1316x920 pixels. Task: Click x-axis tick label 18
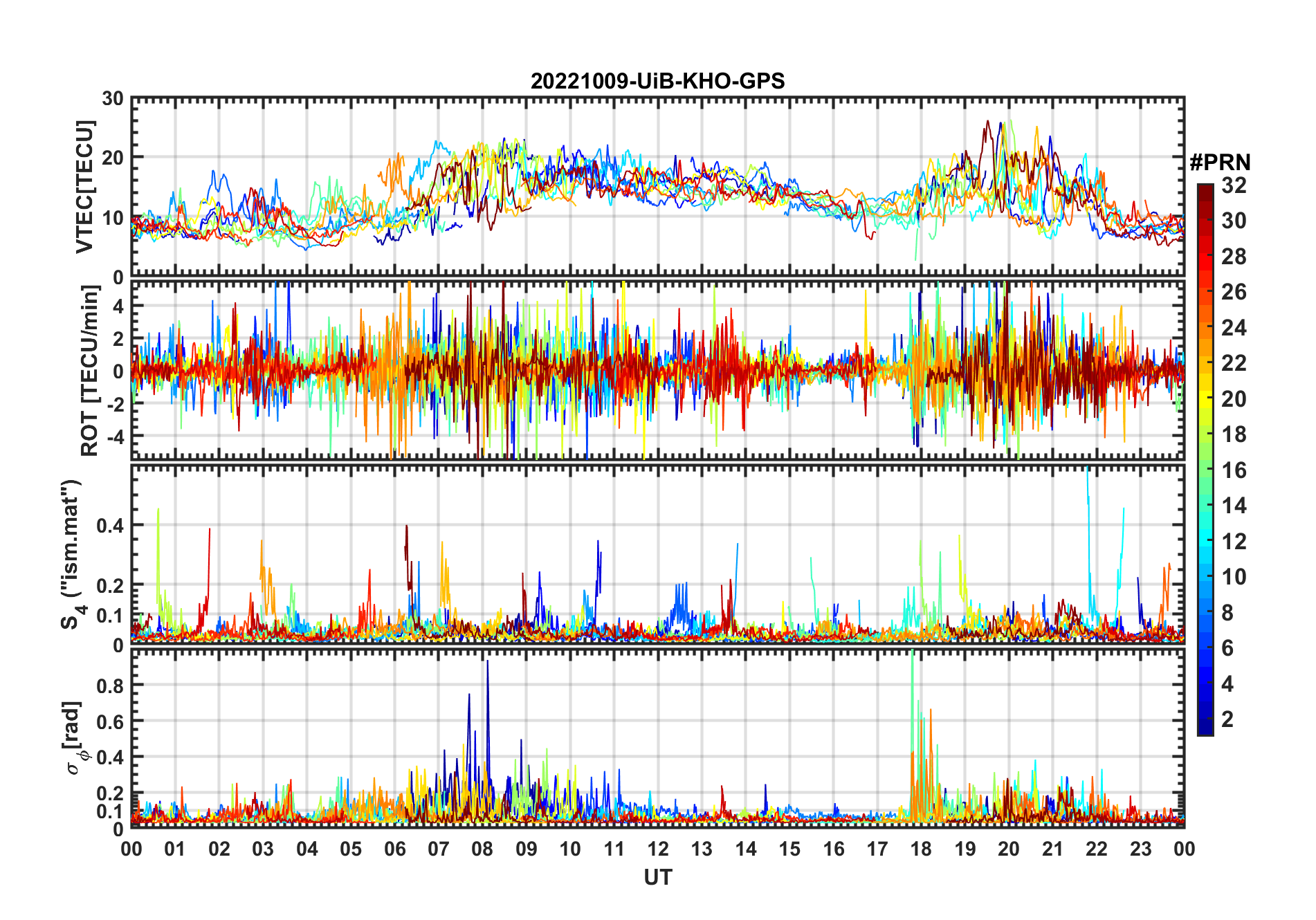921,849
